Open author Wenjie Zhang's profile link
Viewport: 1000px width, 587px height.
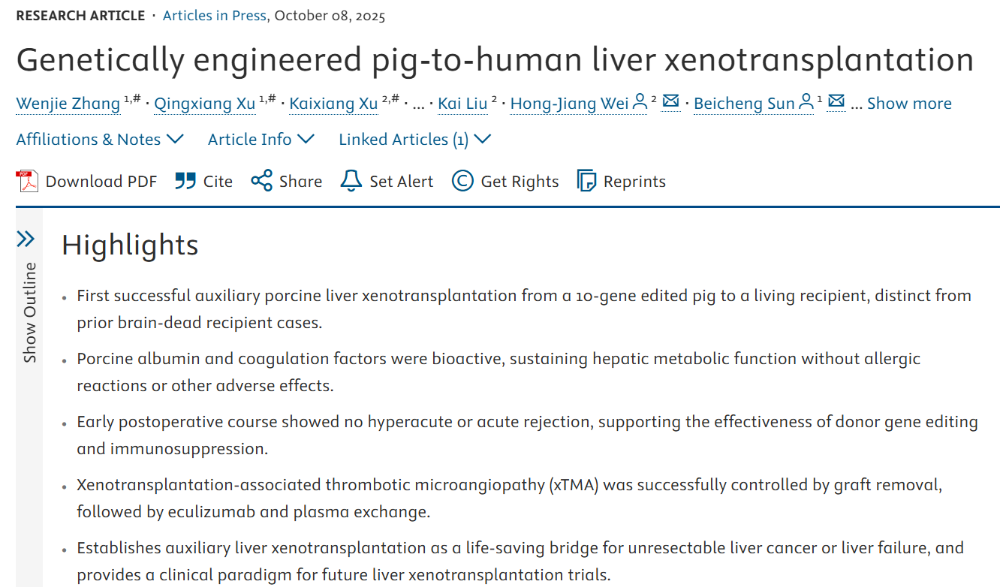(68, 103)
